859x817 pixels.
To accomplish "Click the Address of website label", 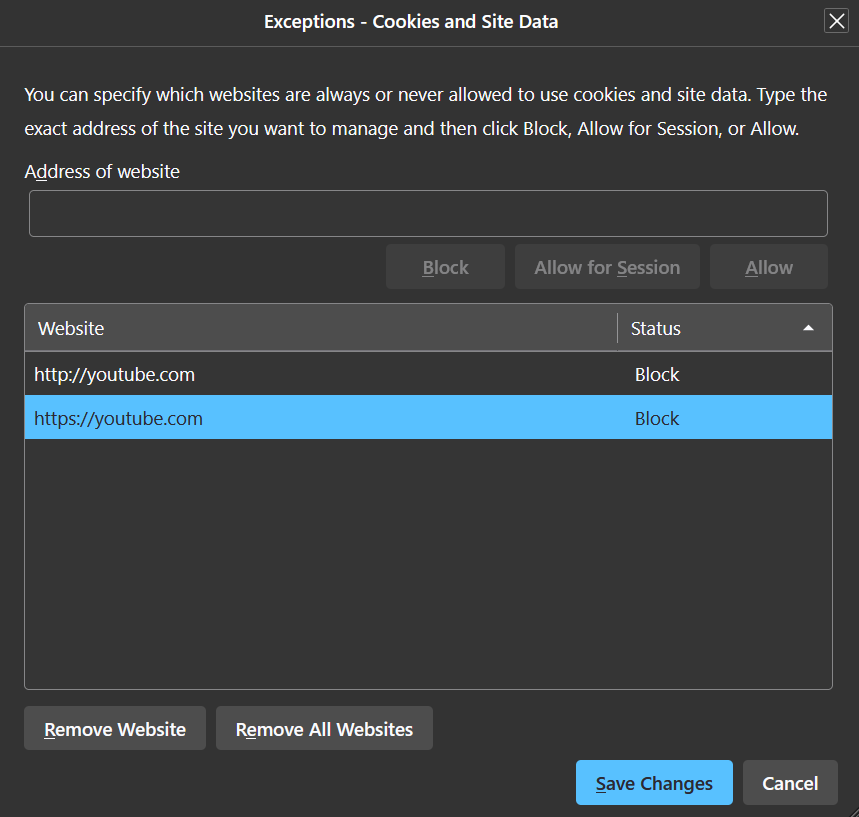I will (102, 172).
